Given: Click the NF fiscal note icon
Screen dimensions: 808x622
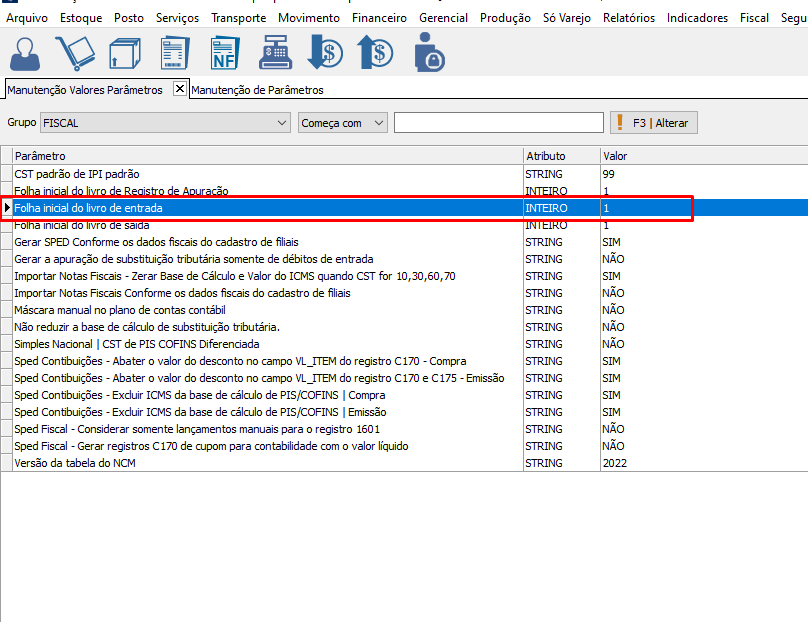Looking at the screenshot, I should (224, 53).
